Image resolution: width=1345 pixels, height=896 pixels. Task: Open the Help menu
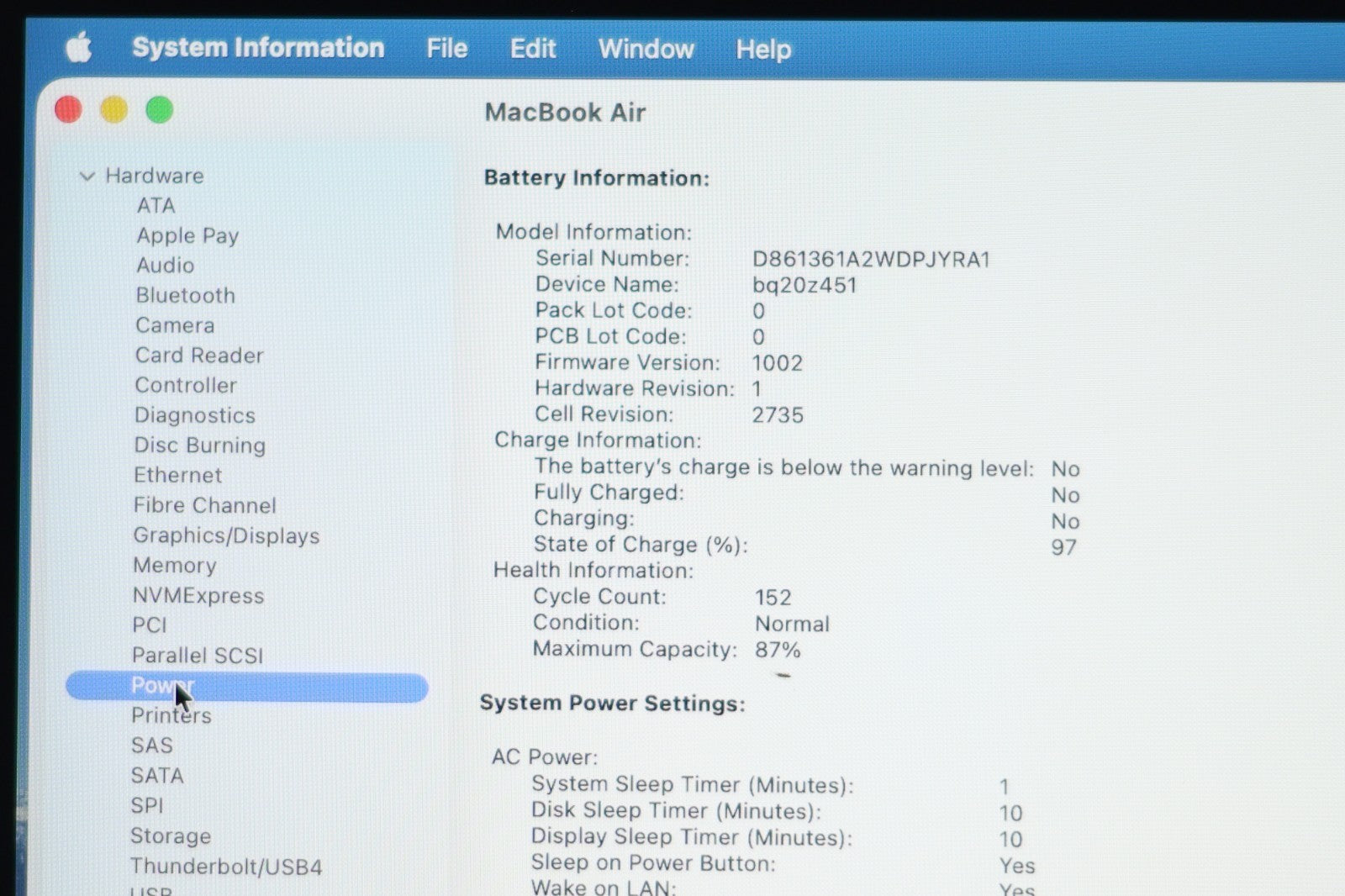(763, 50)
